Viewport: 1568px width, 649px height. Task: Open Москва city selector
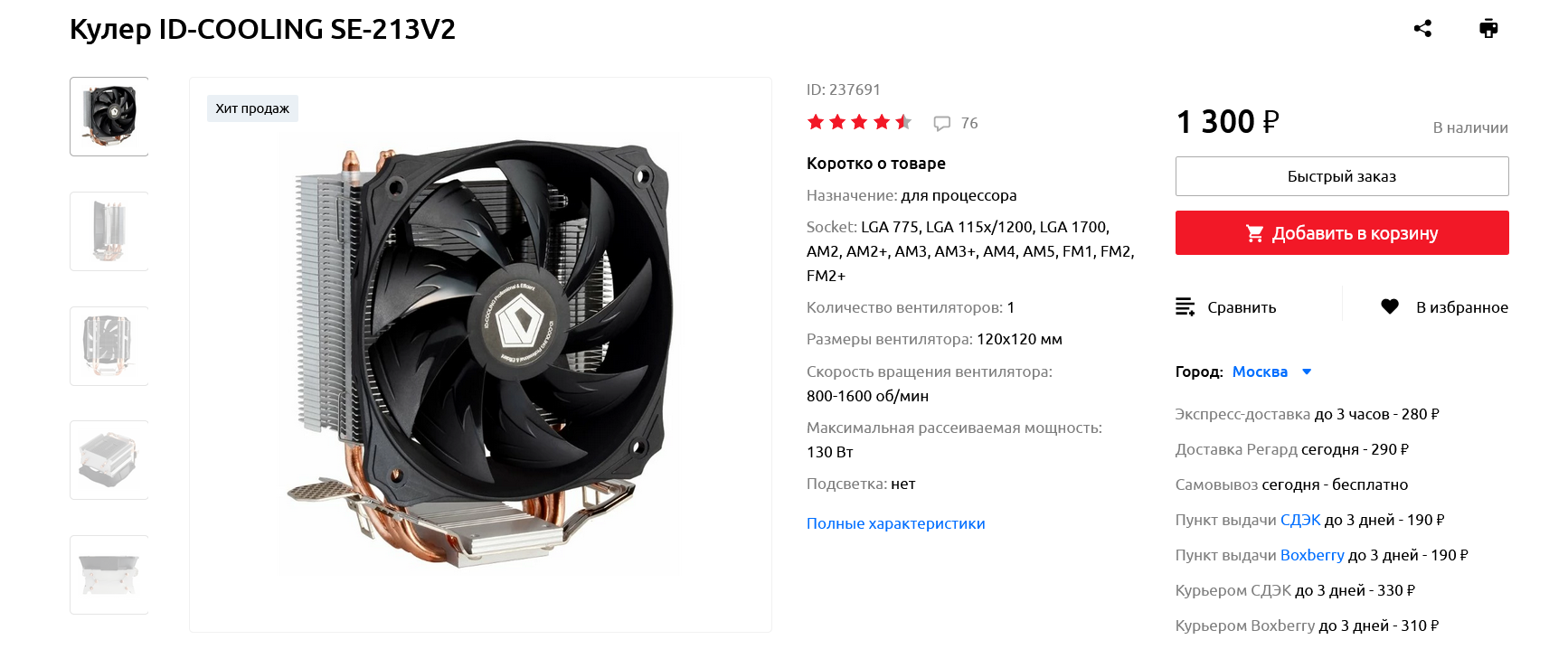[x=1260, y=372]
